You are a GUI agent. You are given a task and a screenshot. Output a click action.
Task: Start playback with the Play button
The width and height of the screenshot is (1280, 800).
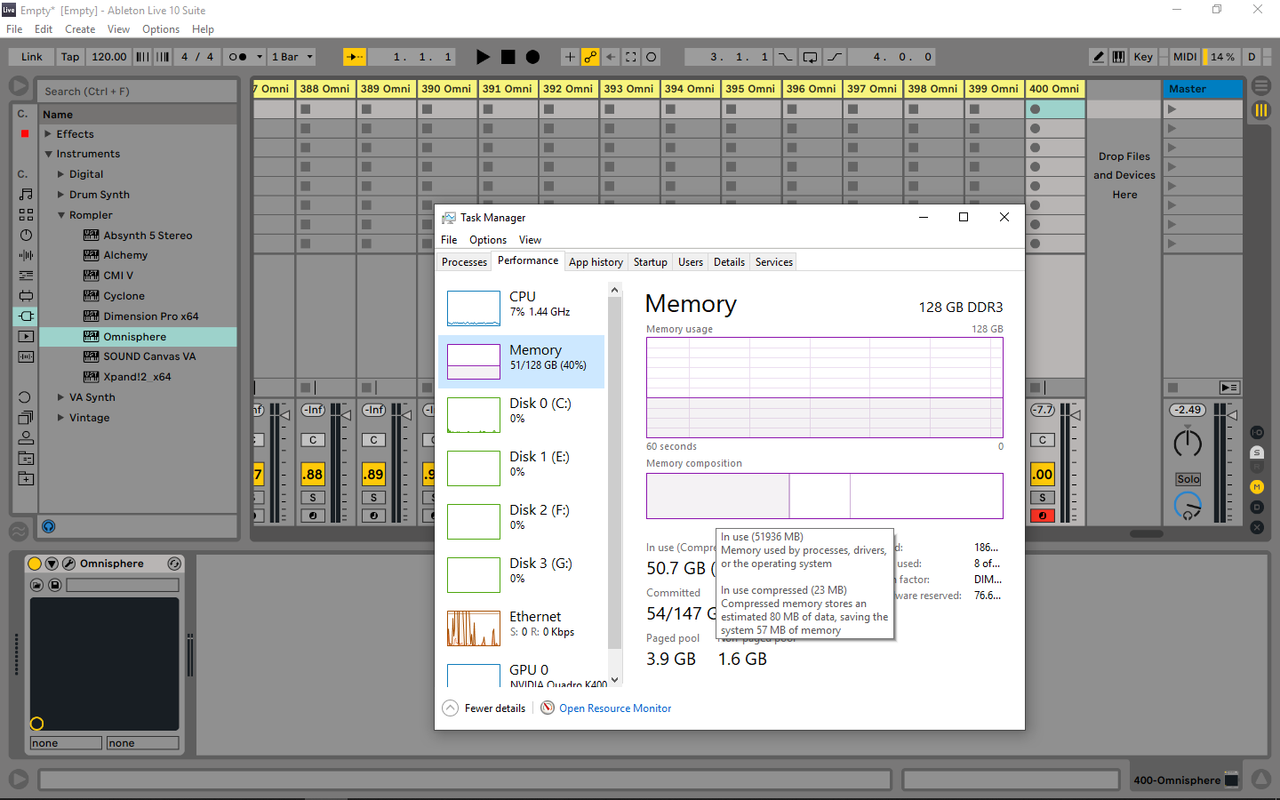483,57
